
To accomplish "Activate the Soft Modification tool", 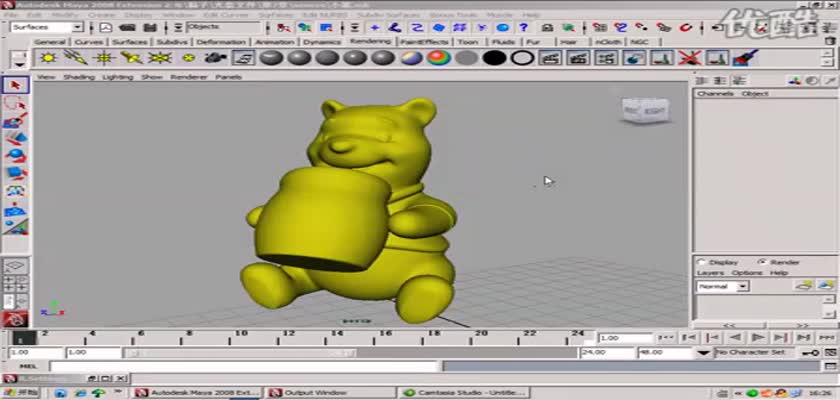I will pyautogui.click(x=15, y=209).
